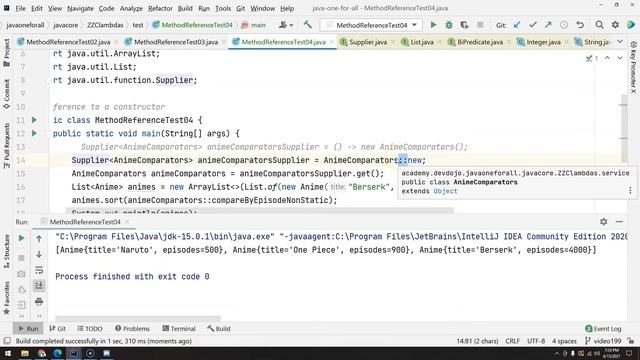The image size is (640, 360).
Task: Open the Navigate menu
Action: click(x=80, y=8)
